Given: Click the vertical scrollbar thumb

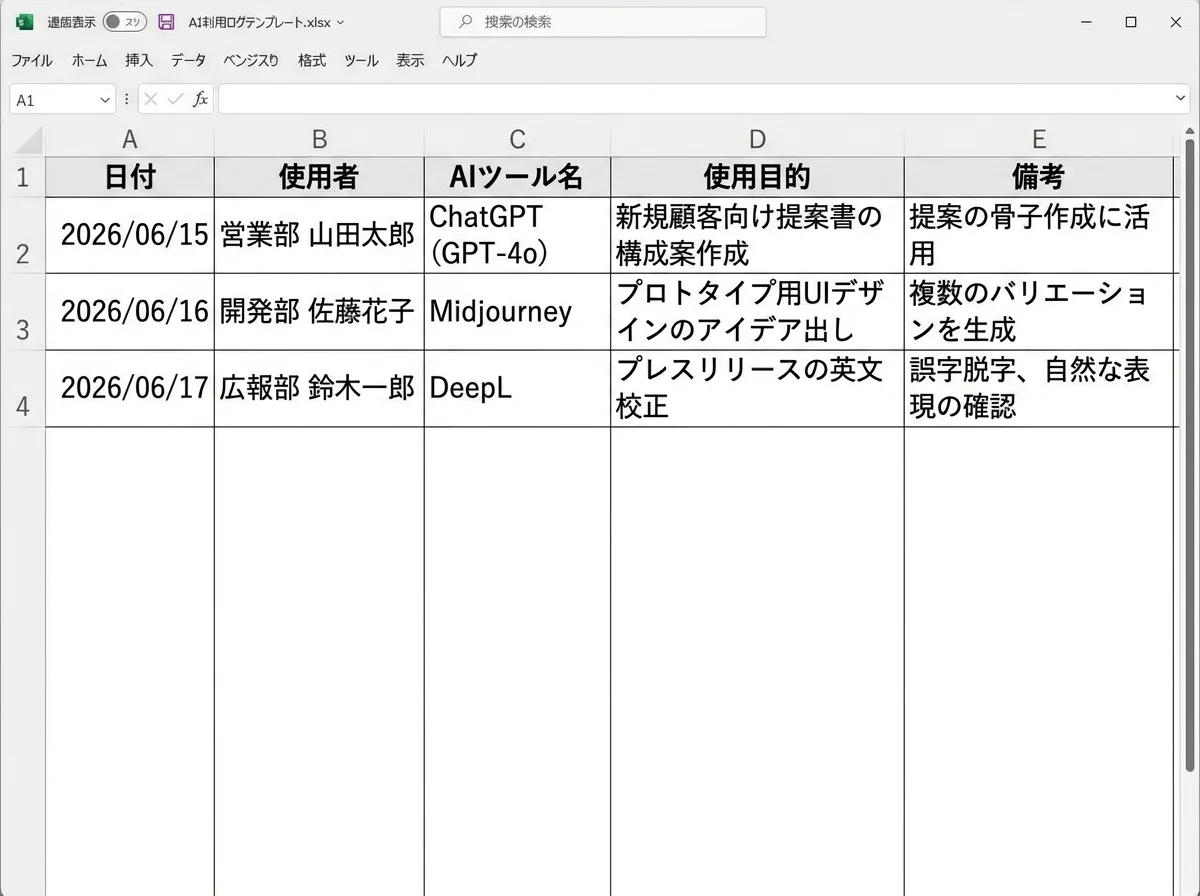Looking at the screenshot, I should [1190, 455].
